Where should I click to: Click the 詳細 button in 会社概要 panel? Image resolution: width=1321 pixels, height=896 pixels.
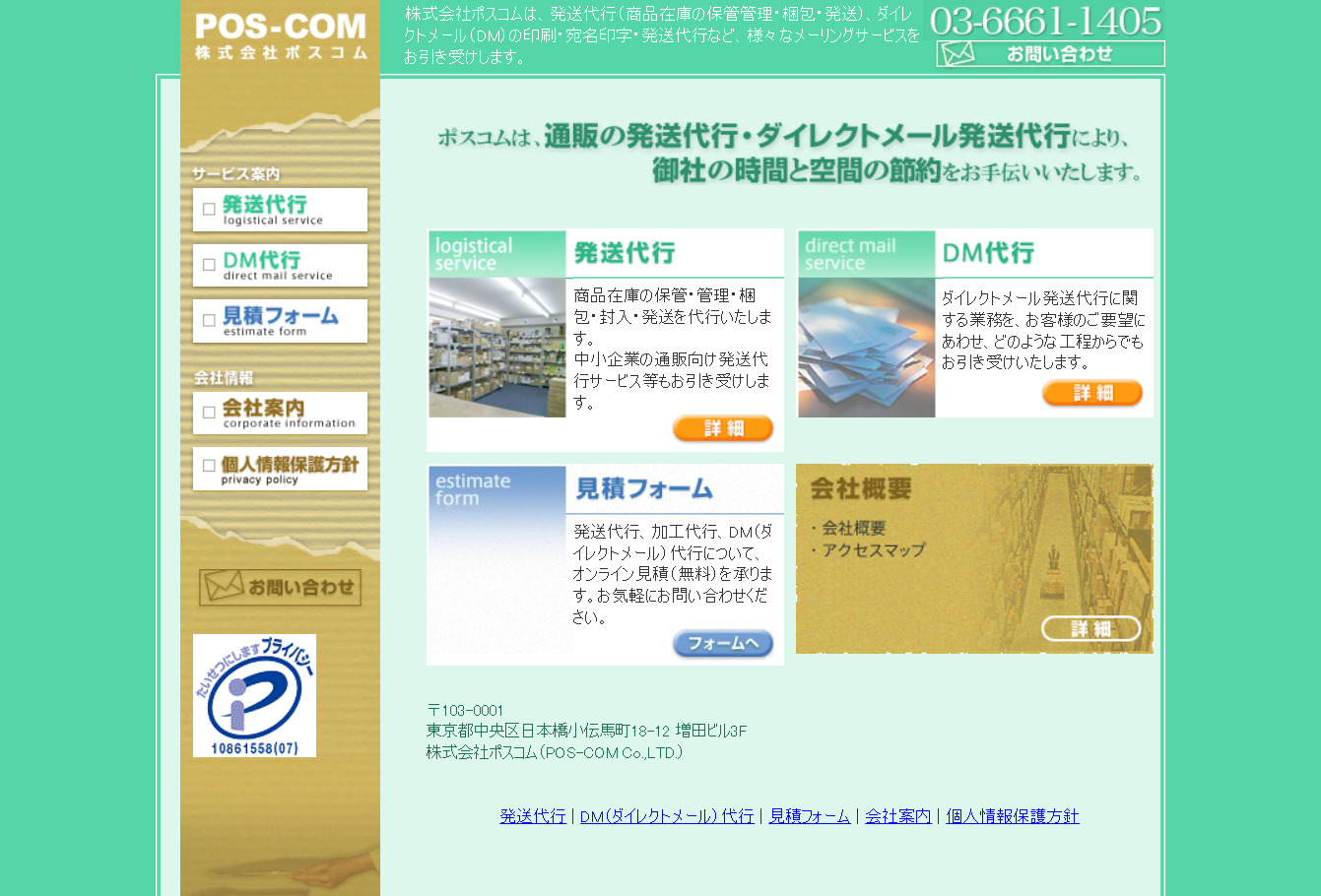click(x=1091, y=629)
